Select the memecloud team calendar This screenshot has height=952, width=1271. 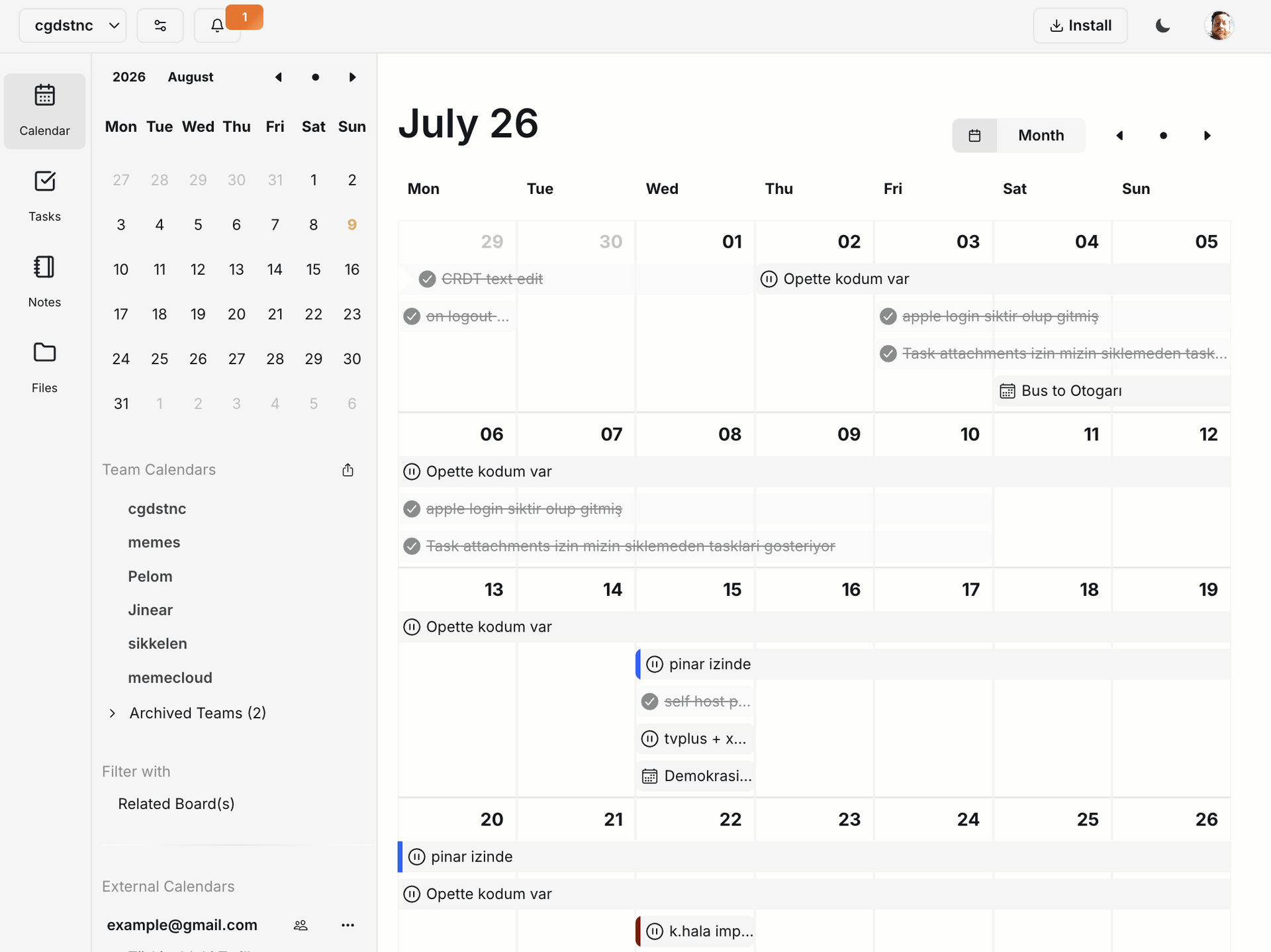pyautogui.click(x=170, y=678)
